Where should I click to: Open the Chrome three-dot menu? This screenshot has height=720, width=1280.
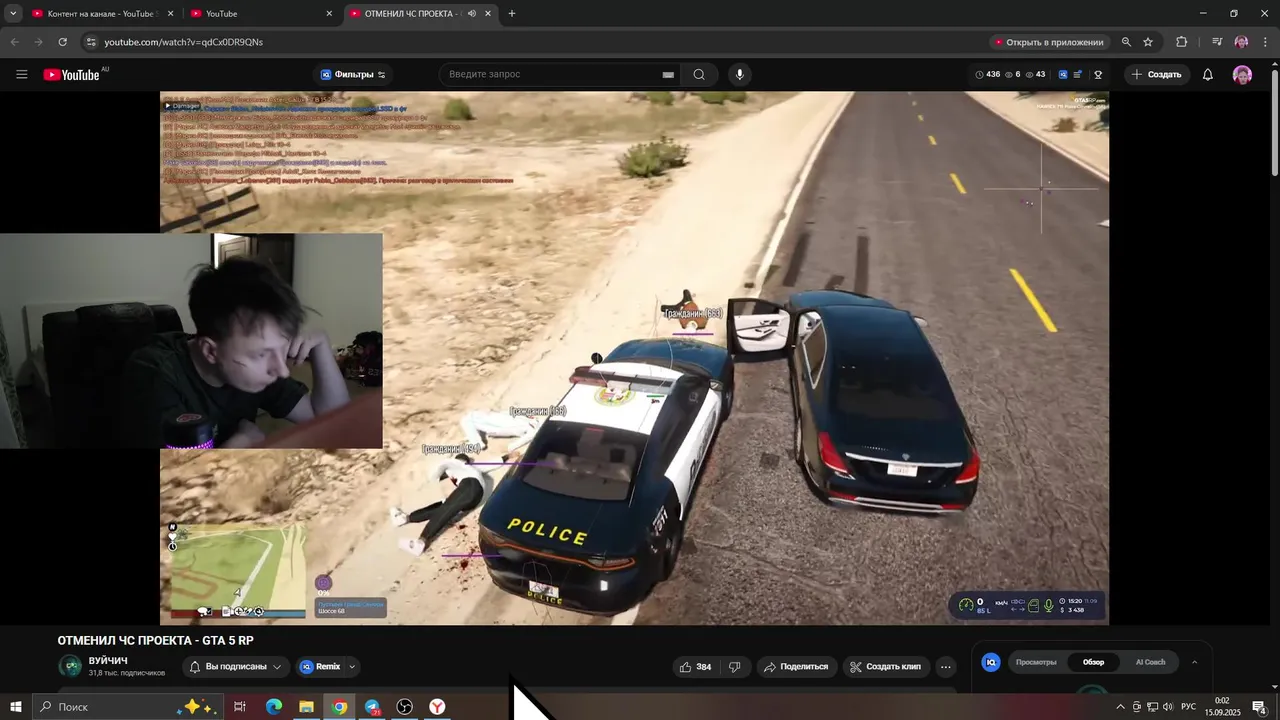[x=1265, y=42]
